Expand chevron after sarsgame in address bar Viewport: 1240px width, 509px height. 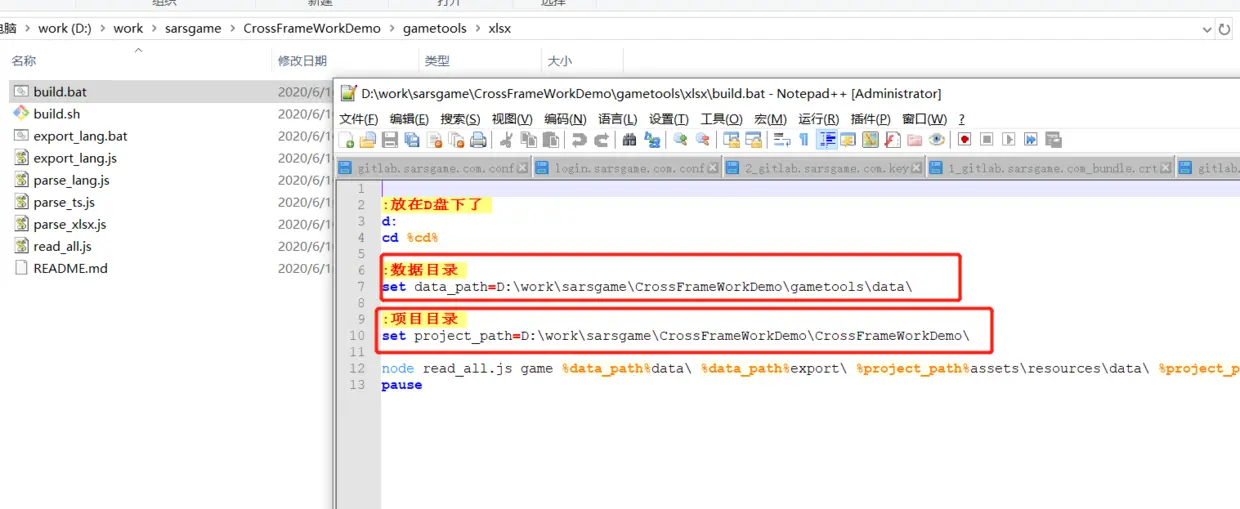coord(232,29)
